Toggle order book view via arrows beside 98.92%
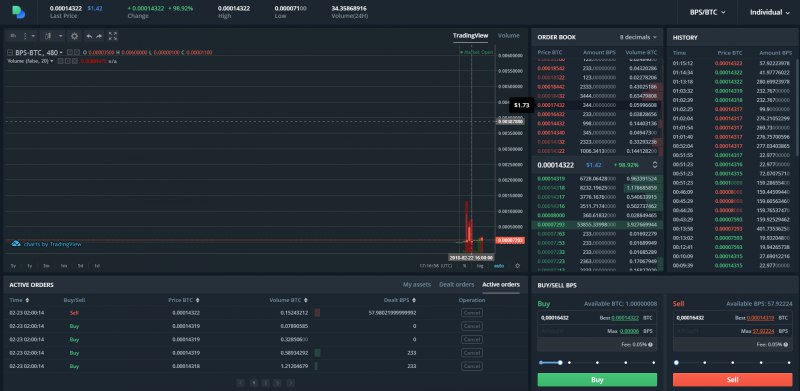The image size is (800, 391). 655,165
